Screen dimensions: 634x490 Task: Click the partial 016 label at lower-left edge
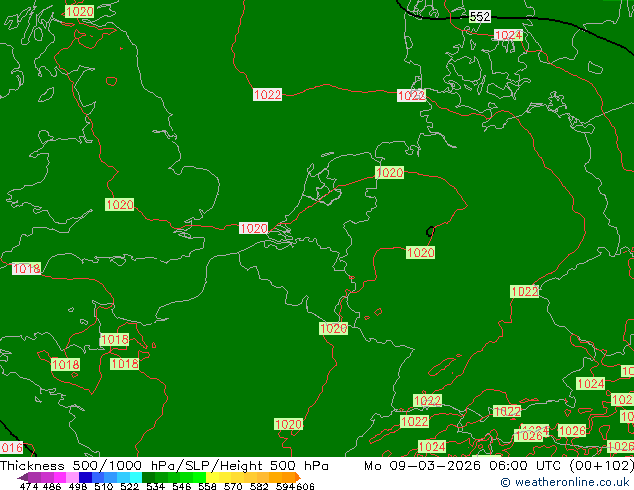(x=11, y=448)
